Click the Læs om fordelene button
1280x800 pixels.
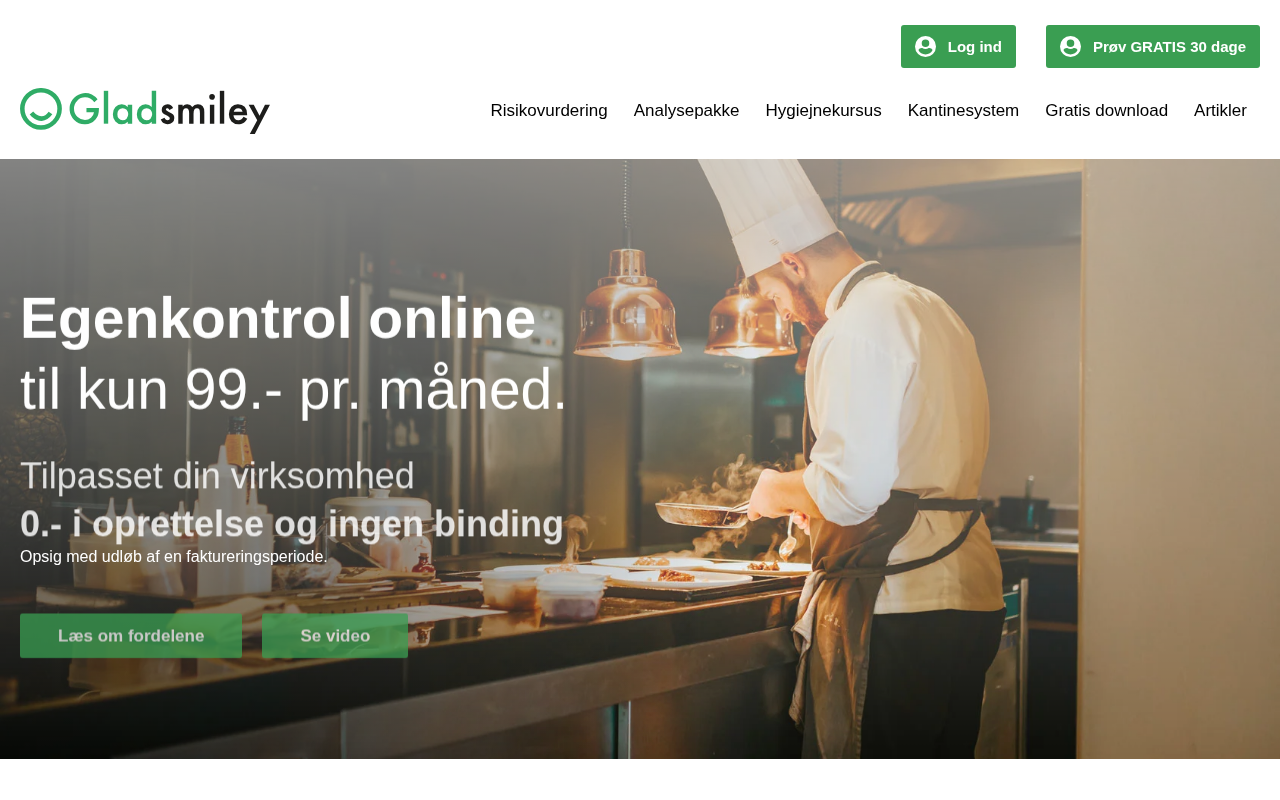point(131,636)
